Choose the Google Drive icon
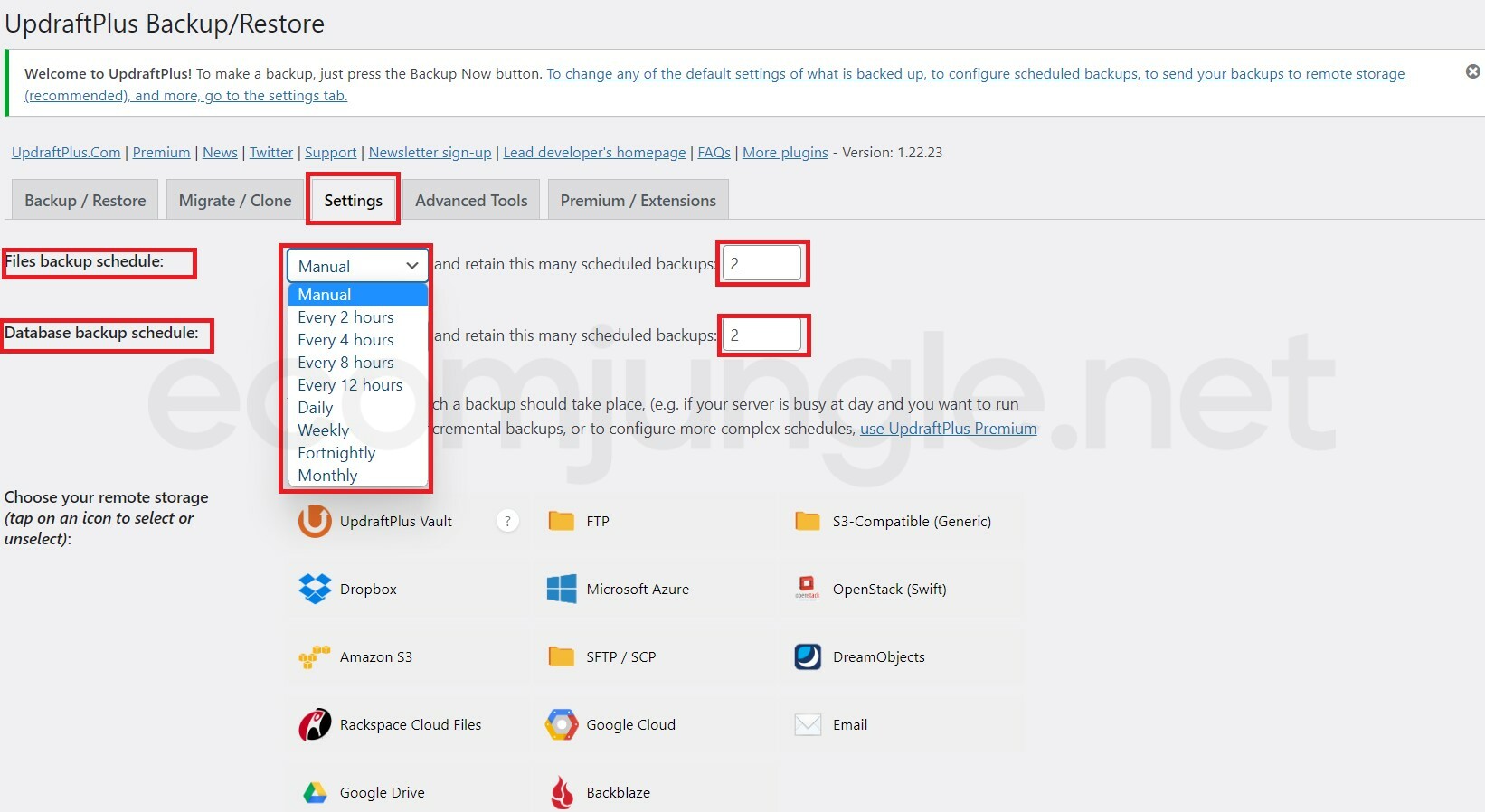Screen dimensions: 1485x812 click(315, 793)
